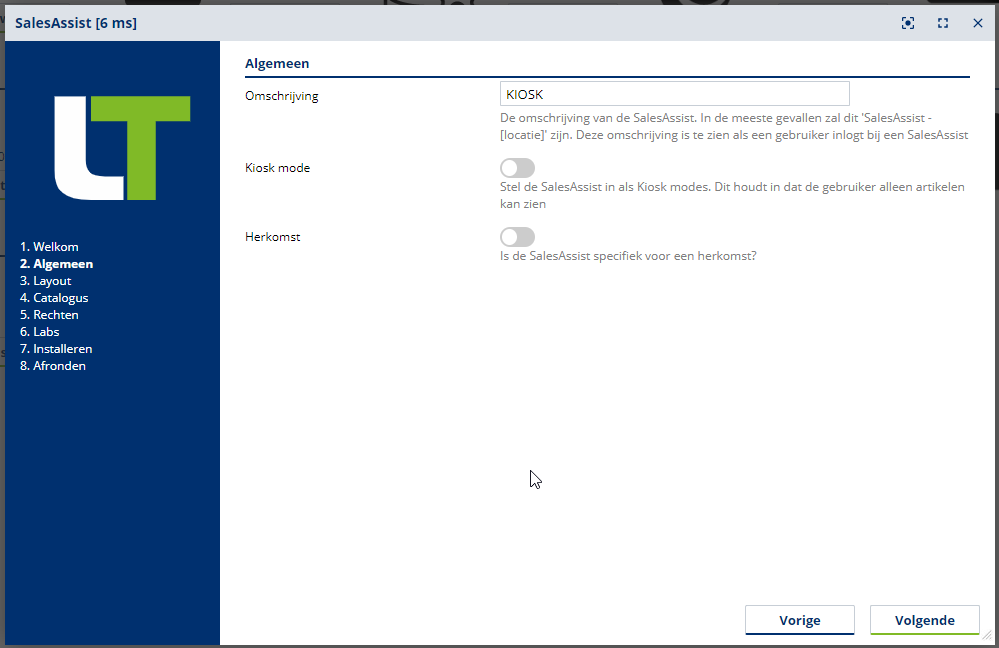Select the 8. Afronden step

pos(53,366)
